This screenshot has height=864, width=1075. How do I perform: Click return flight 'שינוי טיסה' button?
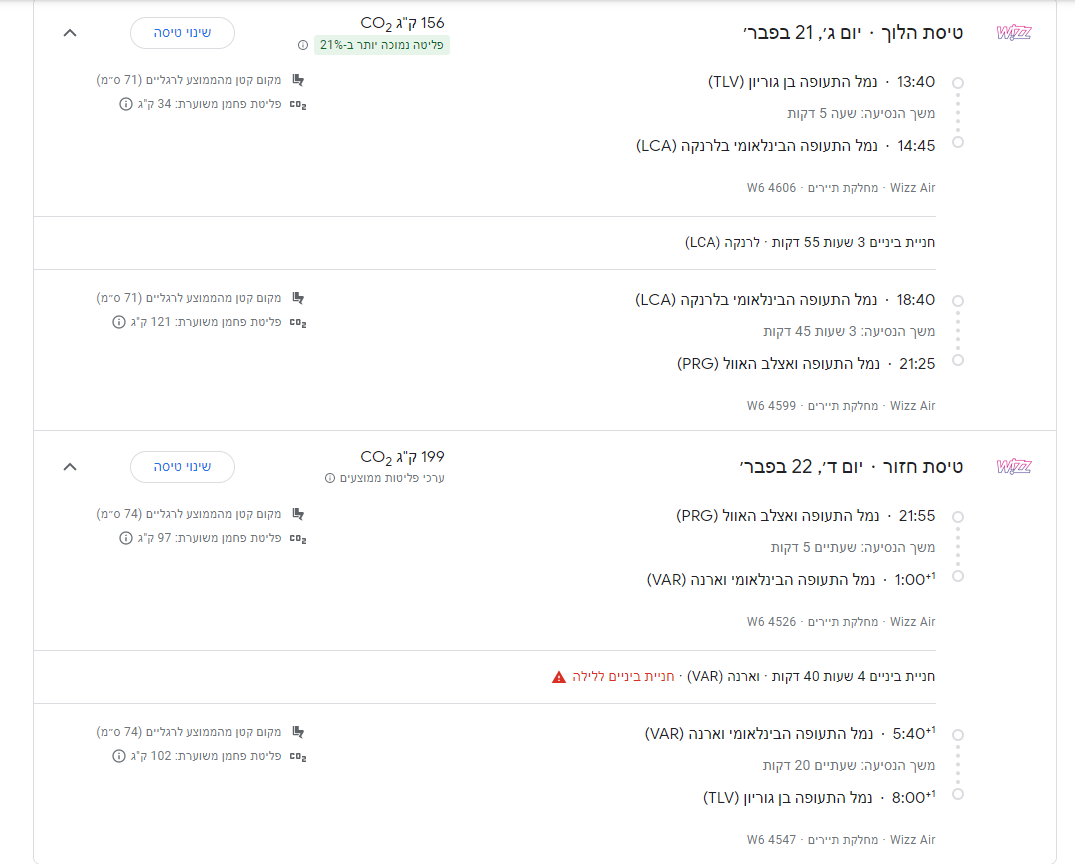[182, 467]
